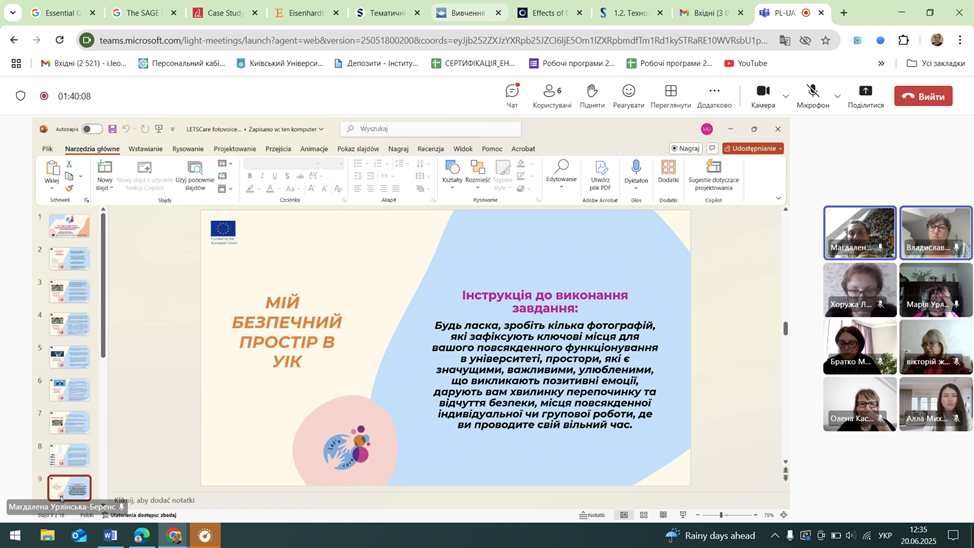The height and width of the screenshot is (548, 974).
Task: Click the PowerPoint zoom slider
Action: [x=721, y=515]
